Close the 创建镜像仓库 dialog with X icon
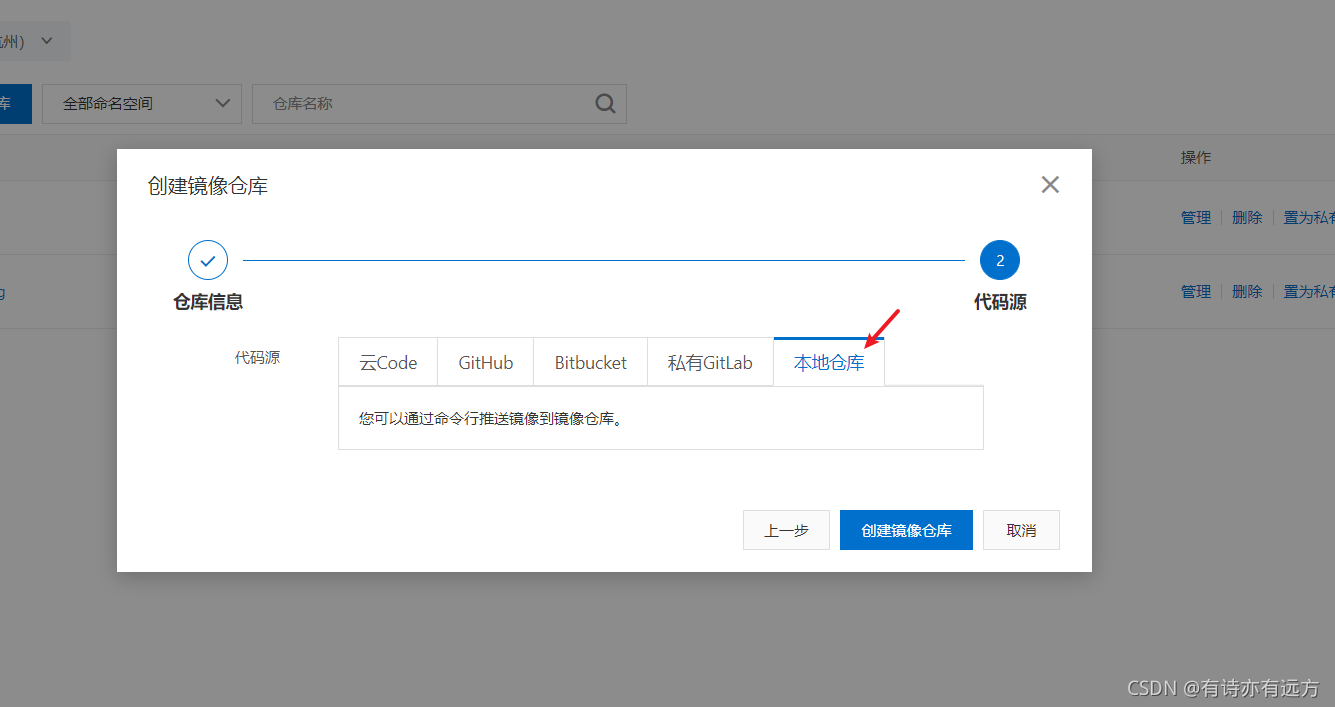Screen dimensions: 1335x707 [1050, 184]
